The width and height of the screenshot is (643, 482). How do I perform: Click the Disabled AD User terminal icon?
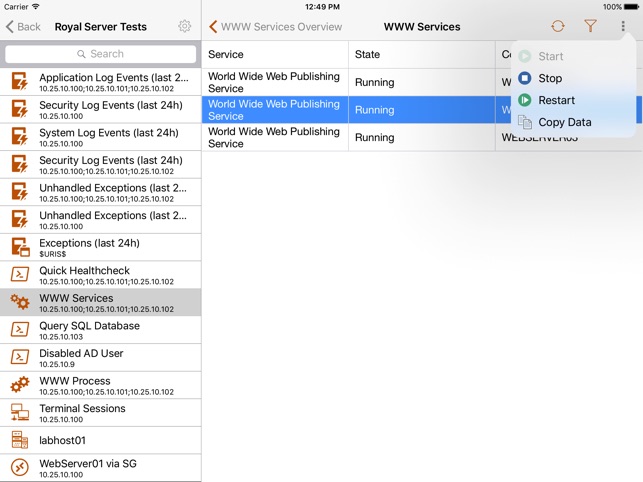[20, 356]
